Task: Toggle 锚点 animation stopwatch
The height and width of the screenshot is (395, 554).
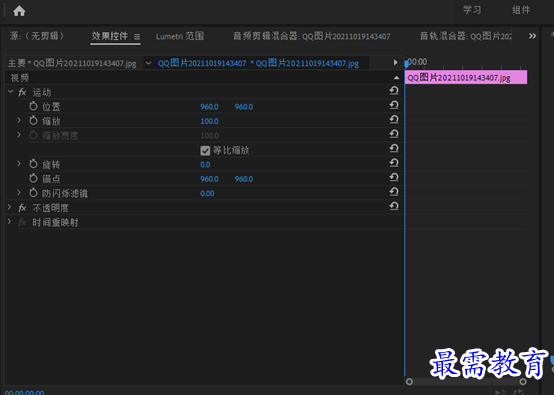Action: tap(33, 178)
